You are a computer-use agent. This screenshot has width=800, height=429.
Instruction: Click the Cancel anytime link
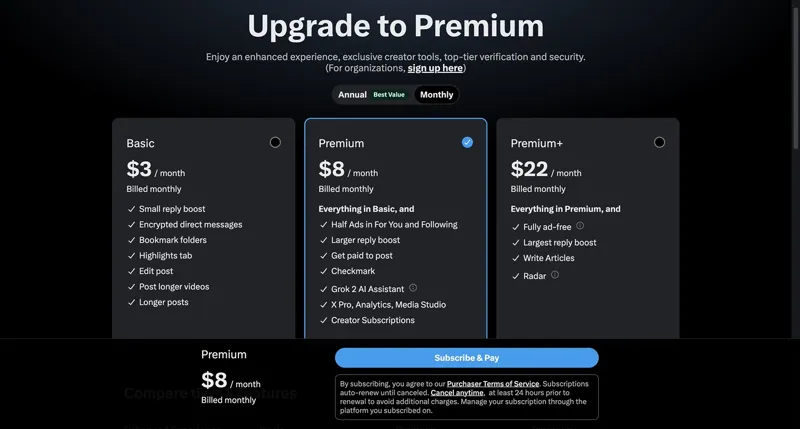458,393
